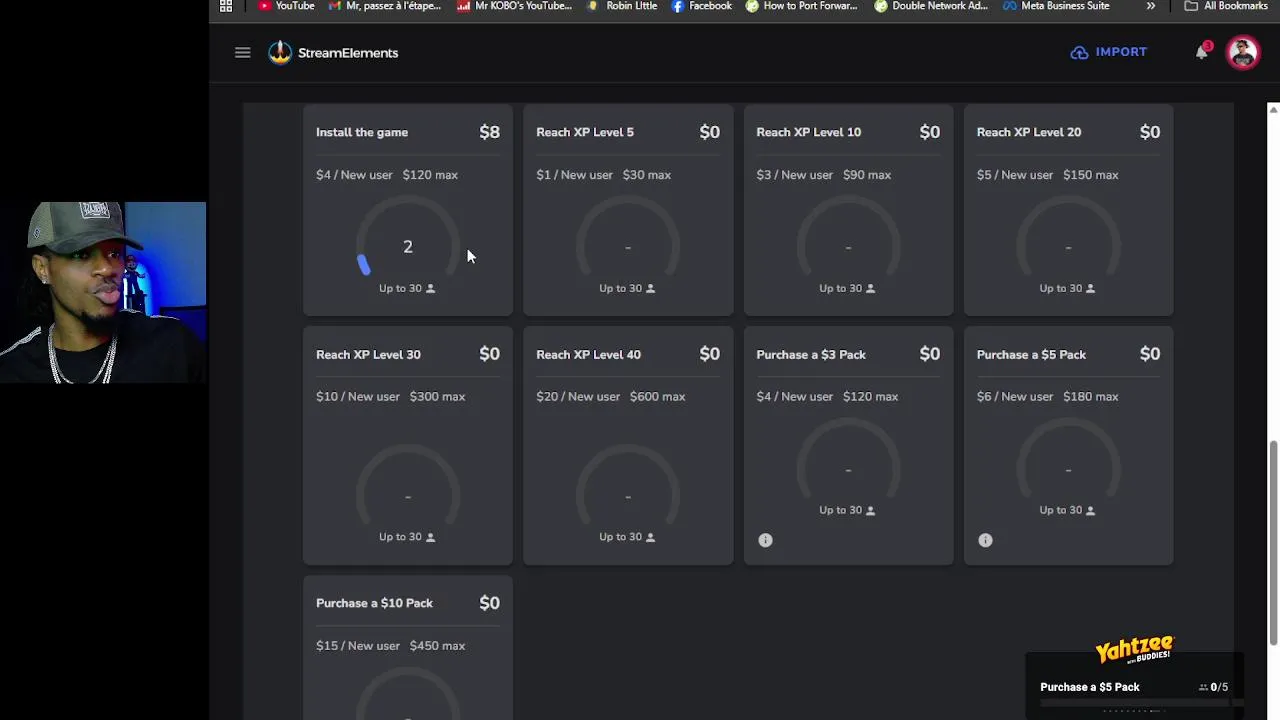Click the '$30 max' on XP Level 5
Screen dimensions: 1280x720
646,175
